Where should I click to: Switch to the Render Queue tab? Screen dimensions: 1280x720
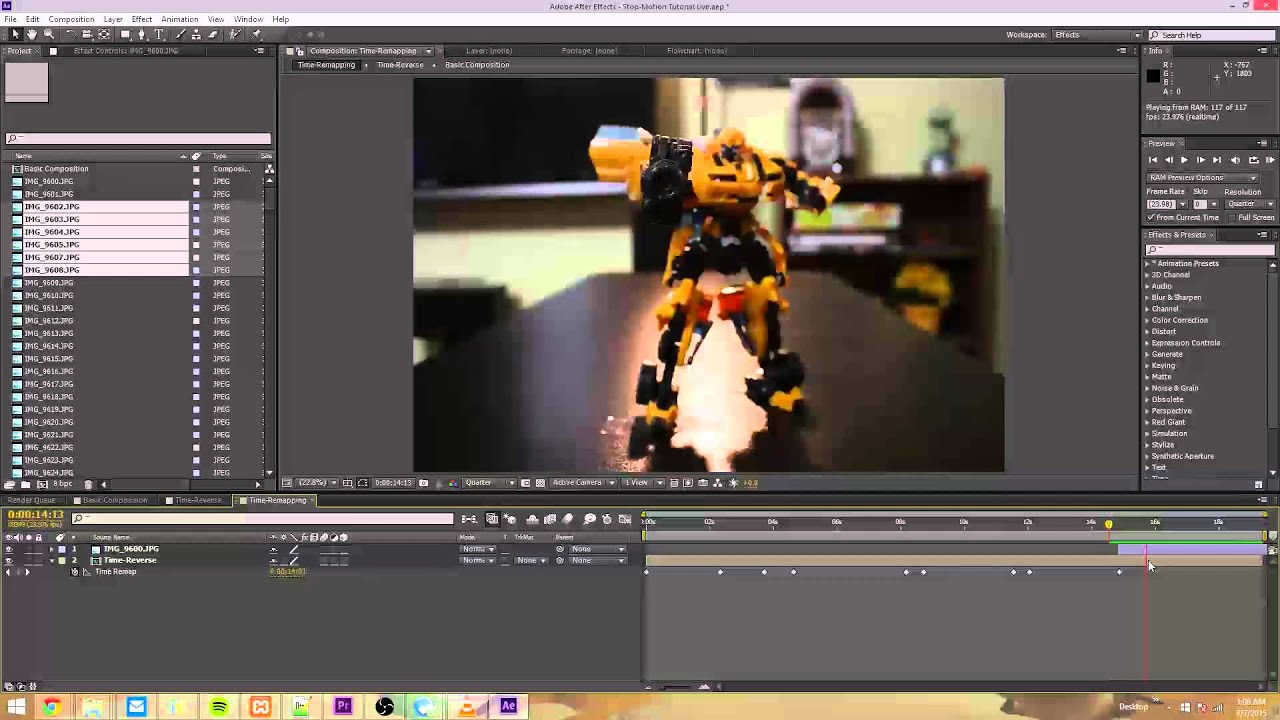click(x=33, y=500)
